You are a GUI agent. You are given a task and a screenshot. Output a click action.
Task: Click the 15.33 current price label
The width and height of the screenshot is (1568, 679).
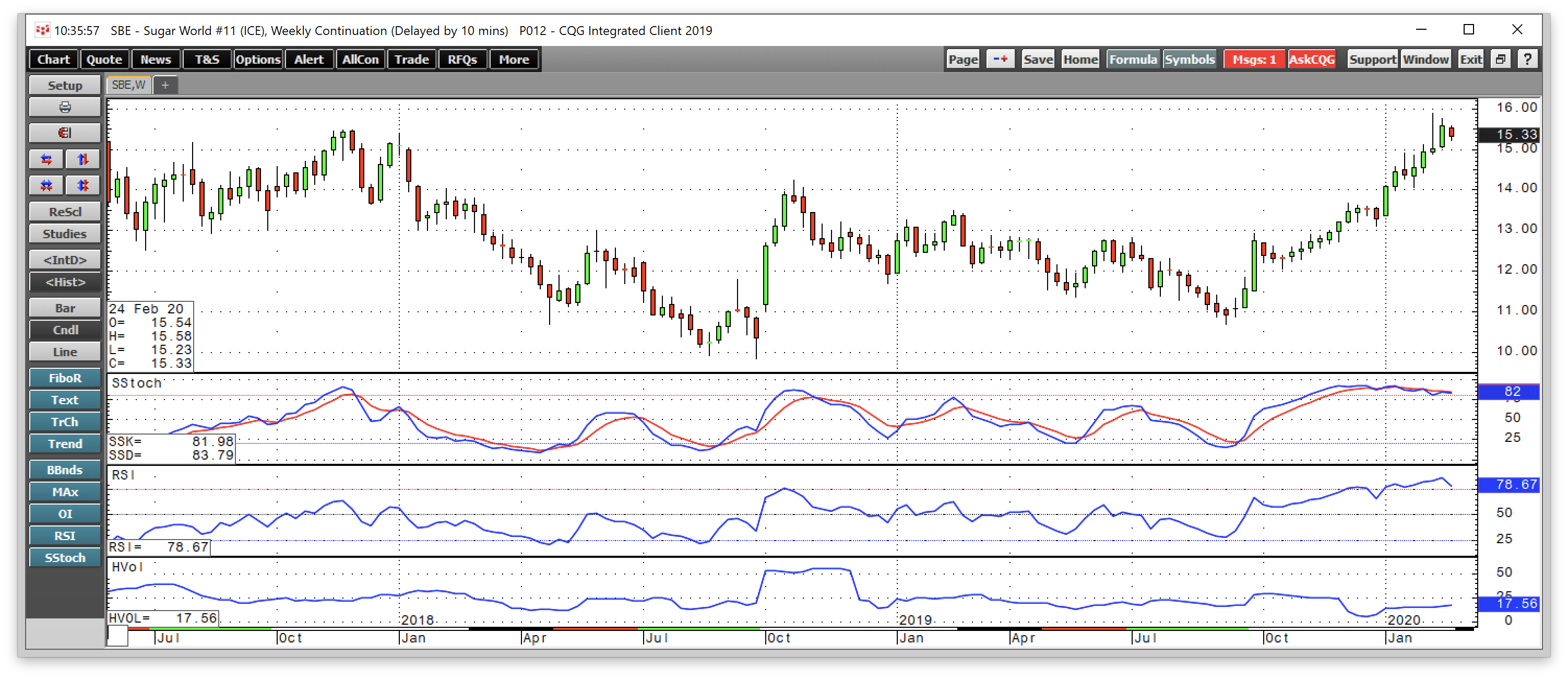[1509, 135]
